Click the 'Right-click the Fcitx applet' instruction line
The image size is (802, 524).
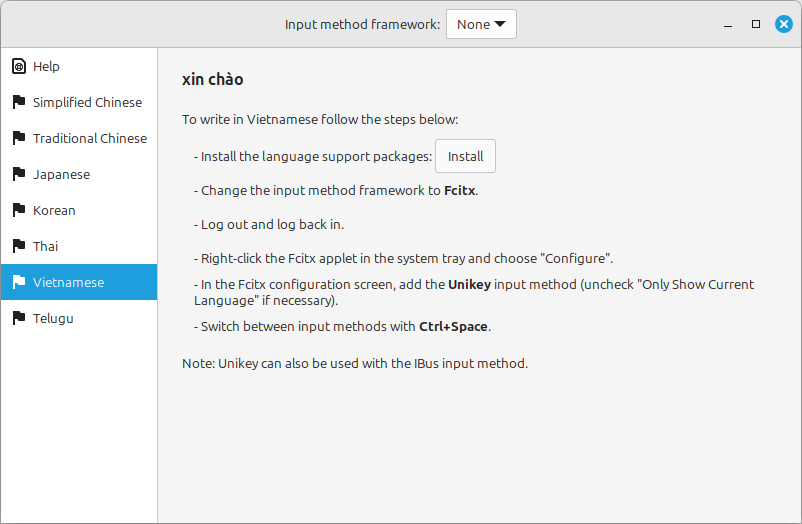404,258
